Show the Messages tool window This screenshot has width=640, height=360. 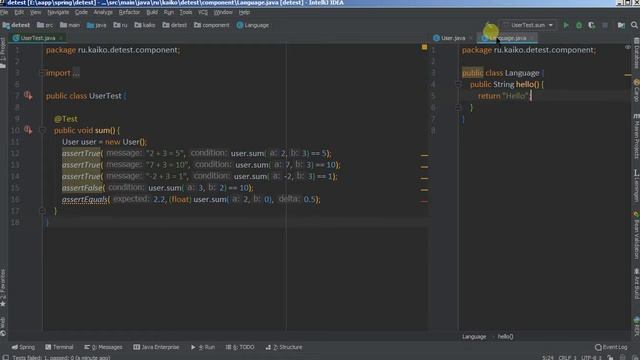[x=103, y=347]
